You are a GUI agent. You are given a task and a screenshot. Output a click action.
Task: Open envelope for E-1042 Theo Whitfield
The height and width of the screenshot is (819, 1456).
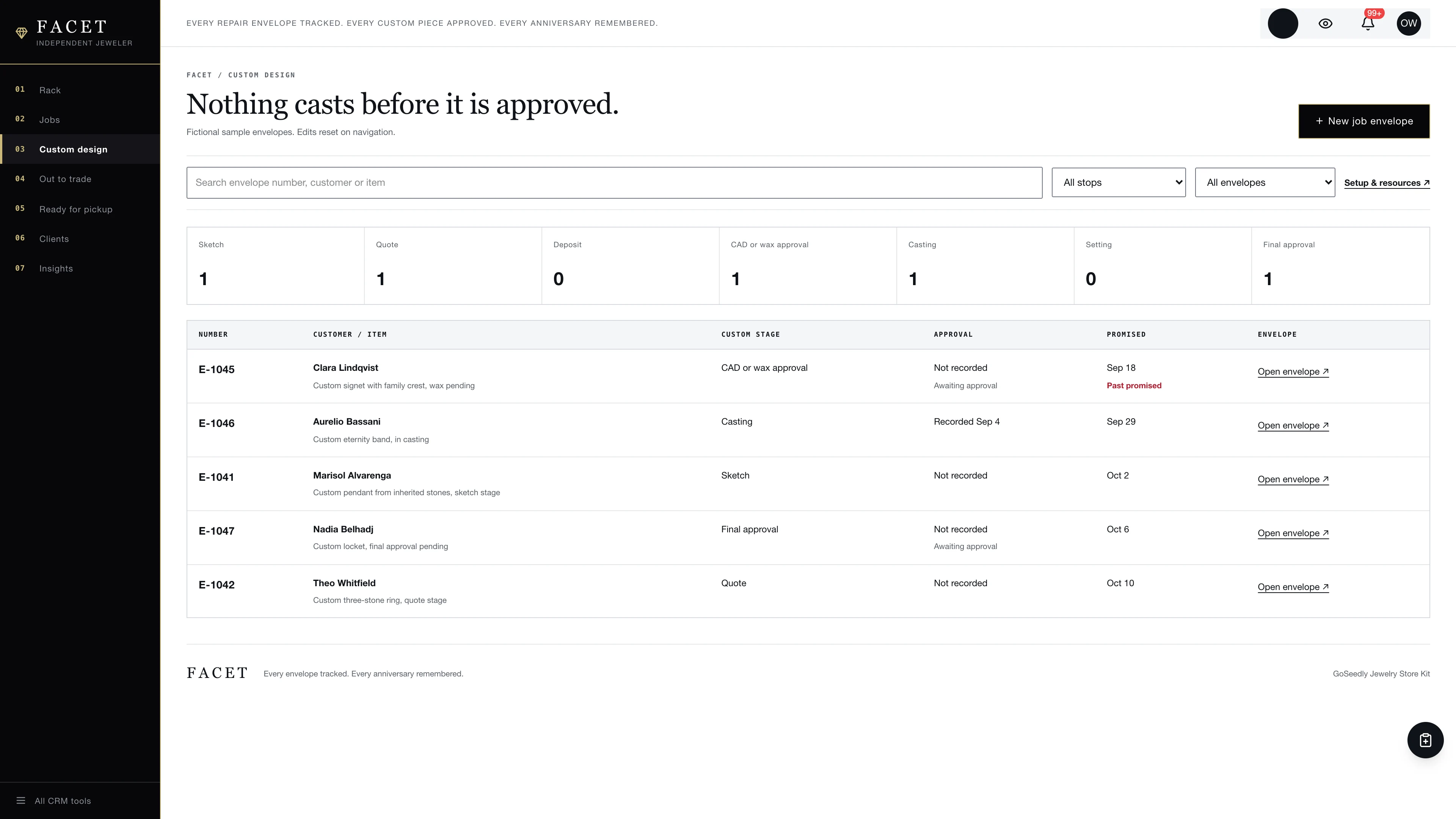point(1293,587)
